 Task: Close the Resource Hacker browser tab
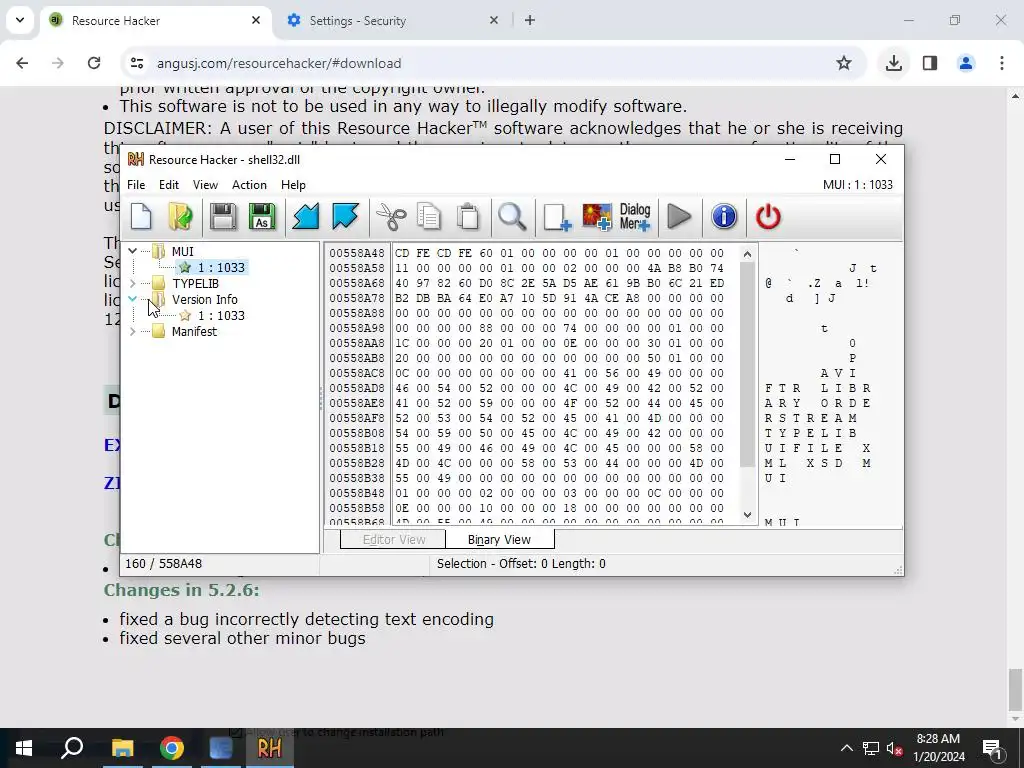(x=256, y=20)
